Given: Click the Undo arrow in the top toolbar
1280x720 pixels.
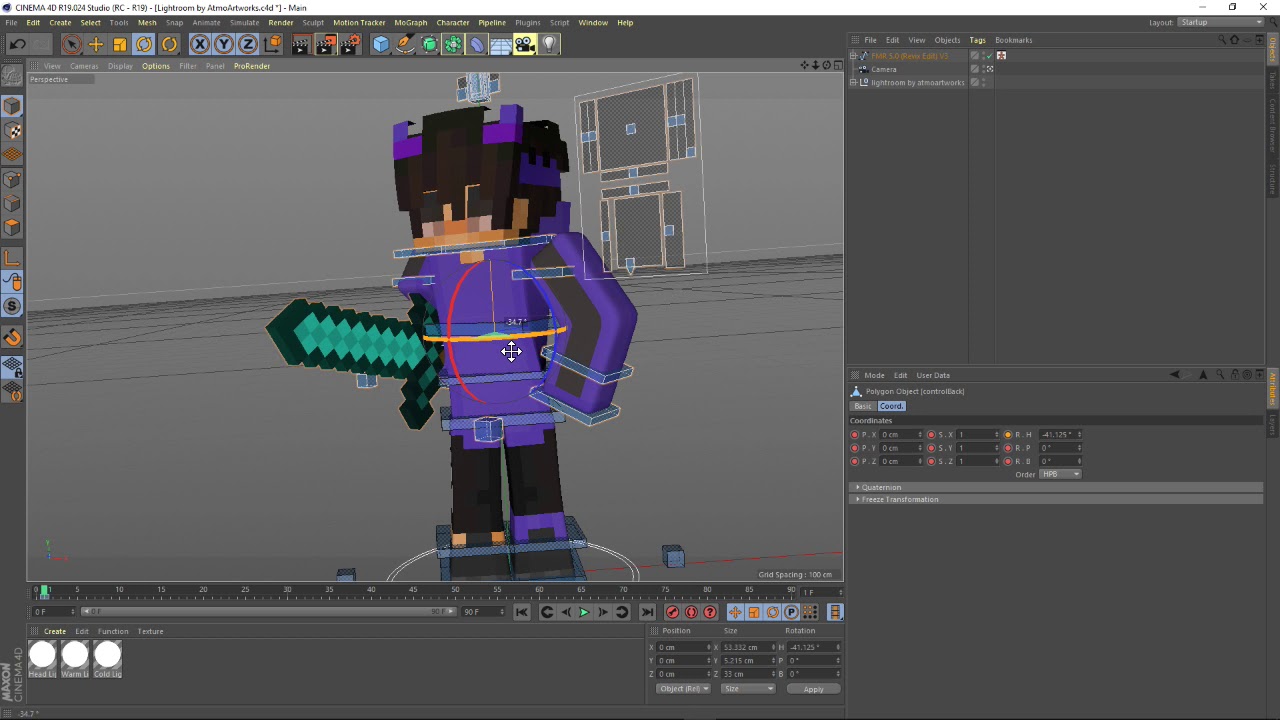Looking at the screenshot, I should (17, 44).
